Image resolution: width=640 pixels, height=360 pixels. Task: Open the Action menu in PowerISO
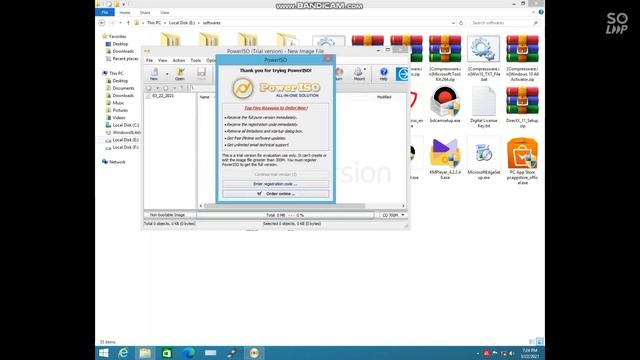pos(179,60)
